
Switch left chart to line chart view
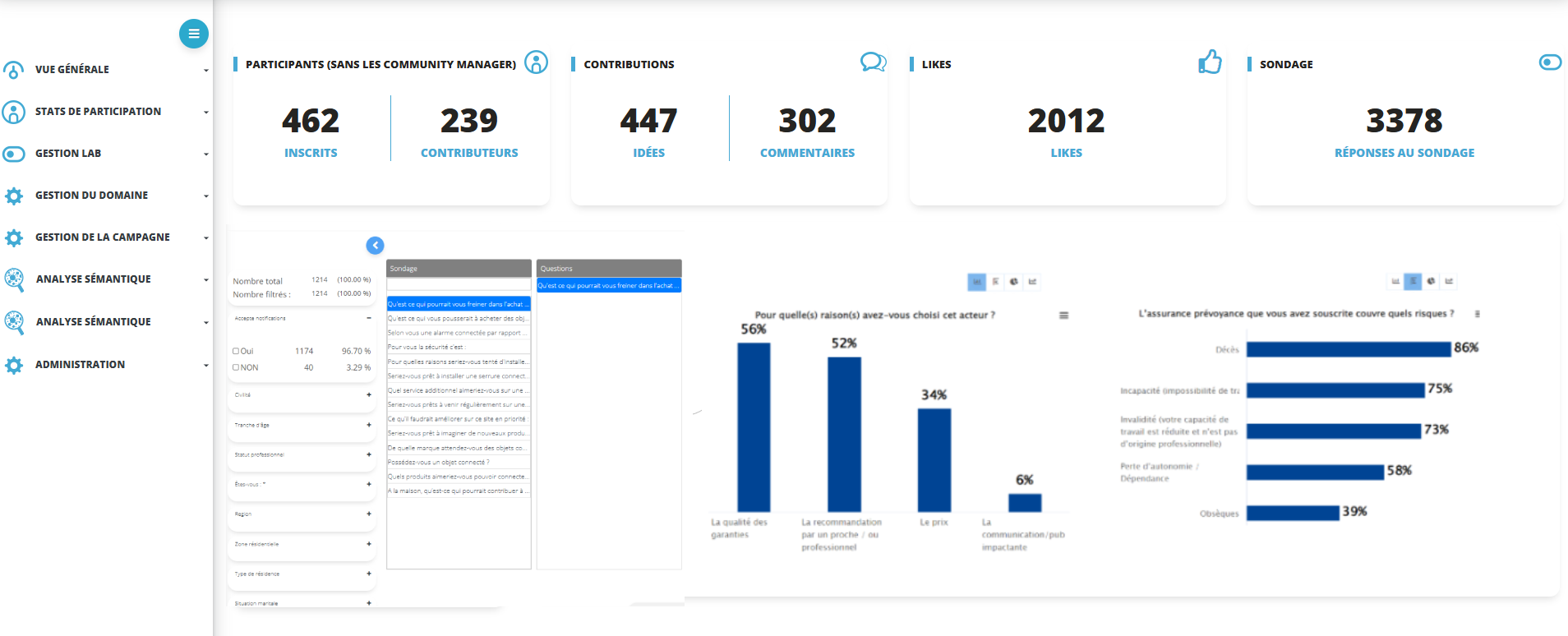click(x=1032, y=282)
